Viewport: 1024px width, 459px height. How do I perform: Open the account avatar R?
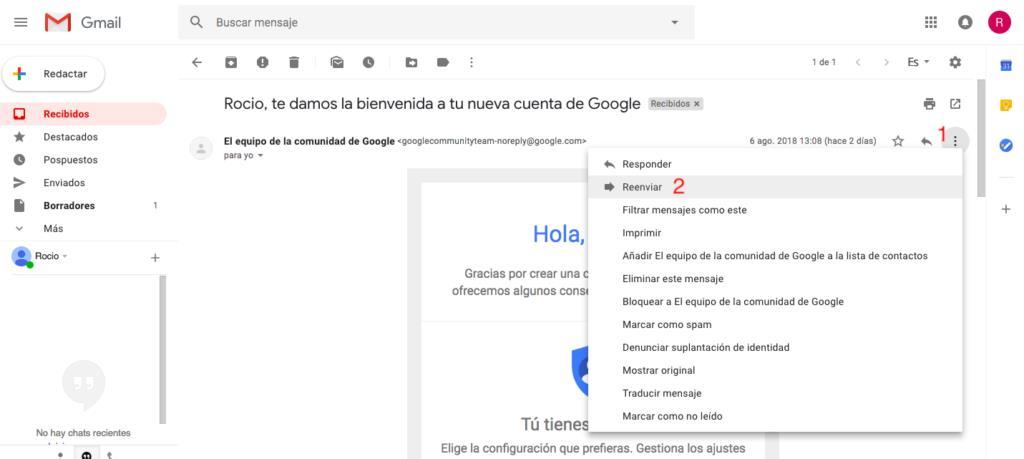[999, 22]
